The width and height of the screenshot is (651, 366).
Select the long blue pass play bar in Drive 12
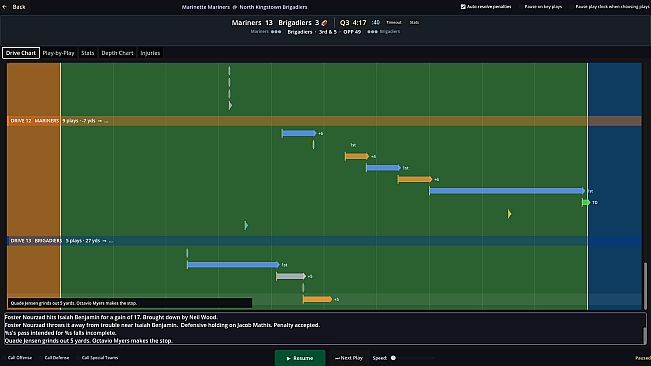[507, 191]
